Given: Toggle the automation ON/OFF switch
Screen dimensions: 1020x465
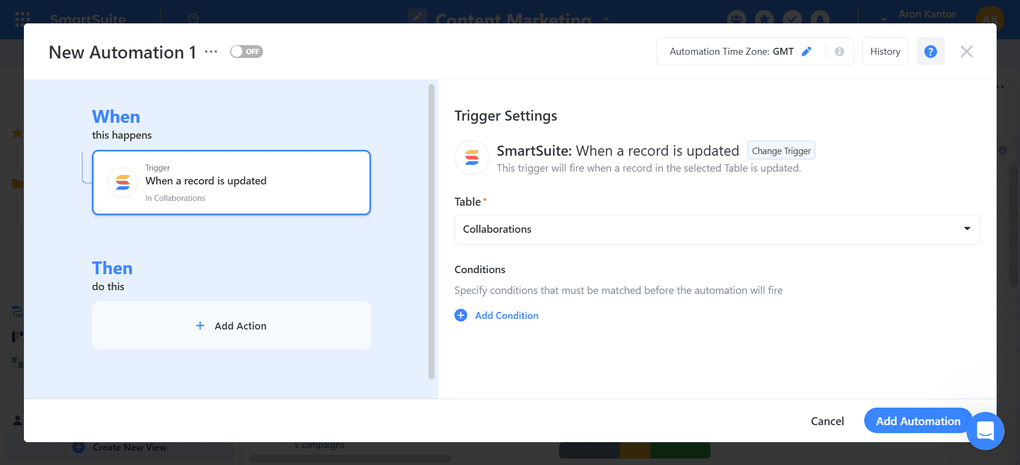Looking at the screenshot, I should point(247,51).
